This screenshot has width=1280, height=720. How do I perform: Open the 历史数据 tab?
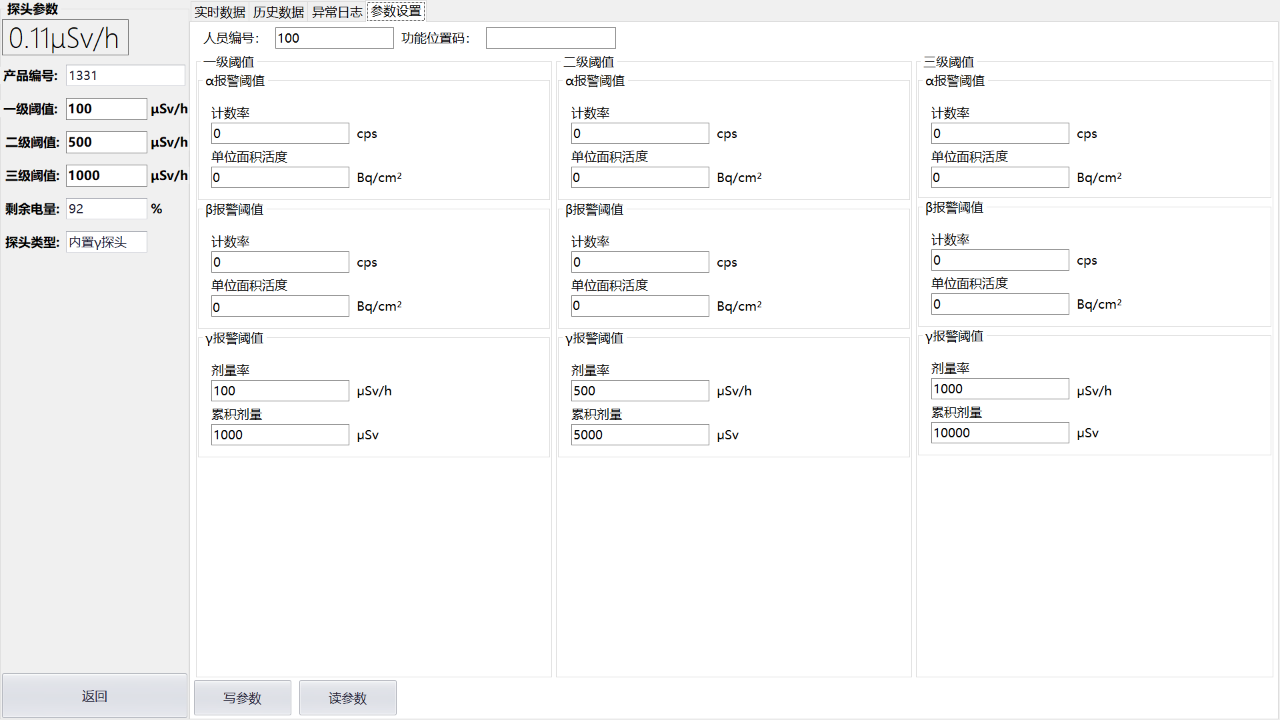pos(278,12)
